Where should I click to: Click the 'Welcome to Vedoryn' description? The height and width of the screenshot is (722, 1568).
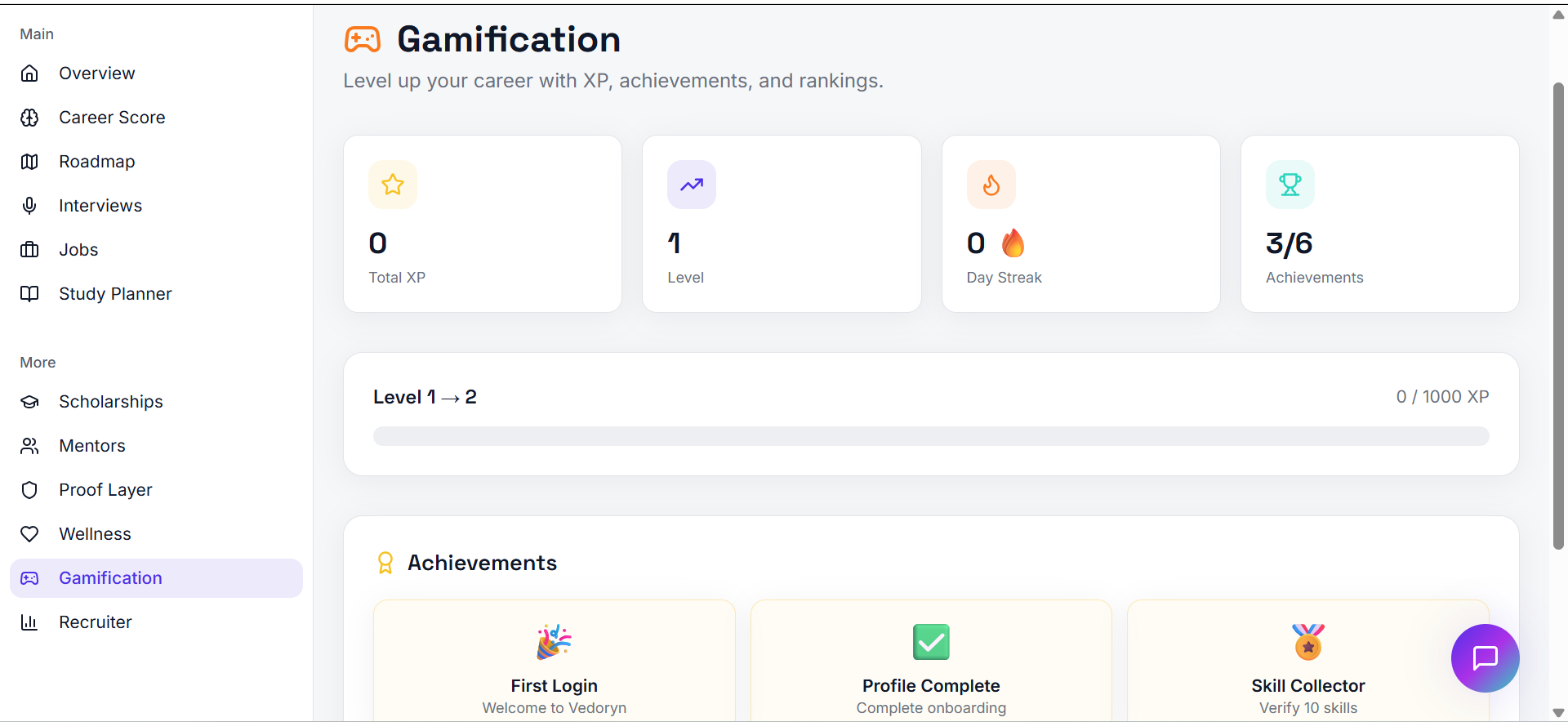tap(555, 708)
